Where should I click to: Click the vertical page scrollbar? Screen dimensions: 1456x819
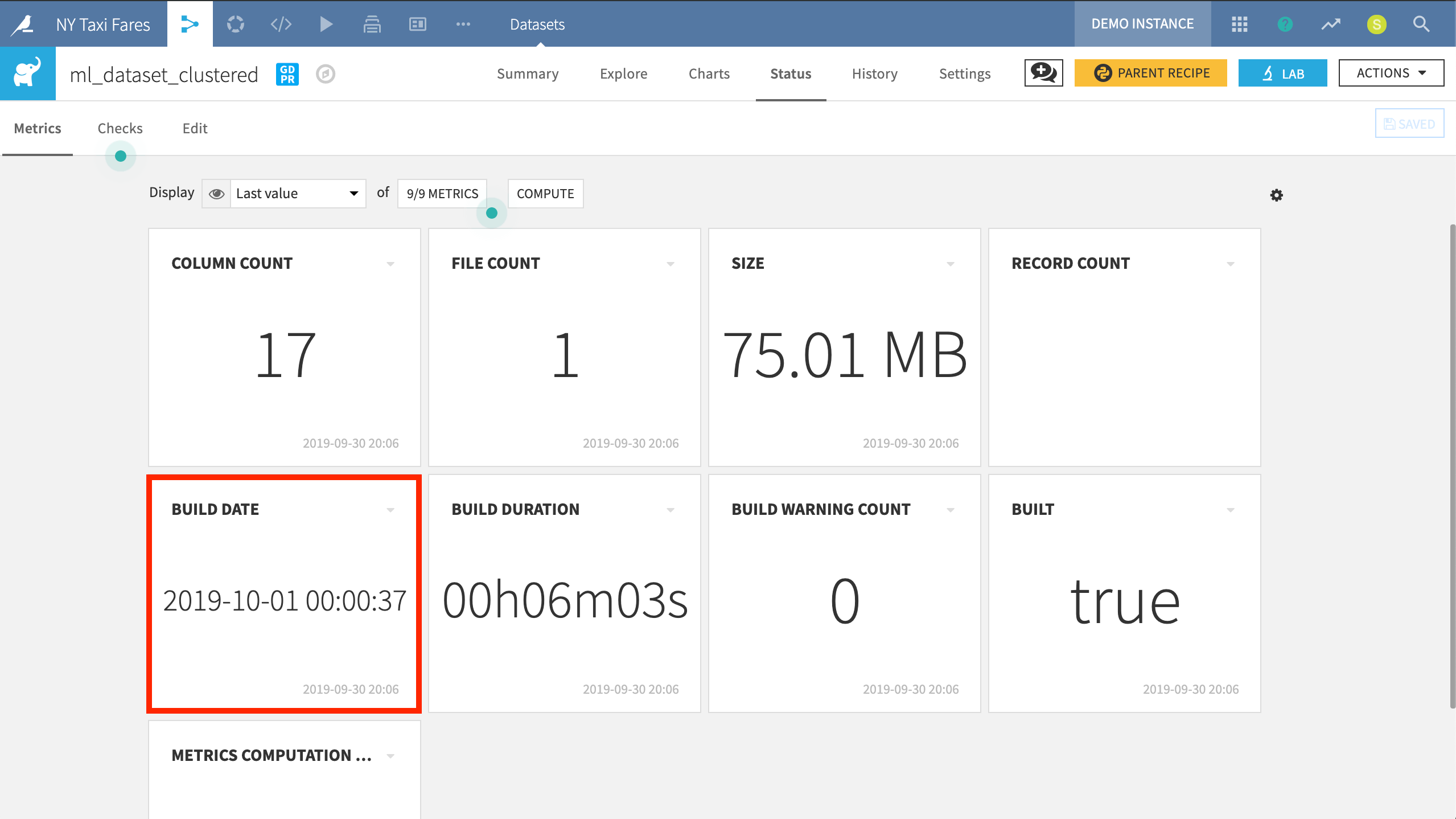point(1452,467)
